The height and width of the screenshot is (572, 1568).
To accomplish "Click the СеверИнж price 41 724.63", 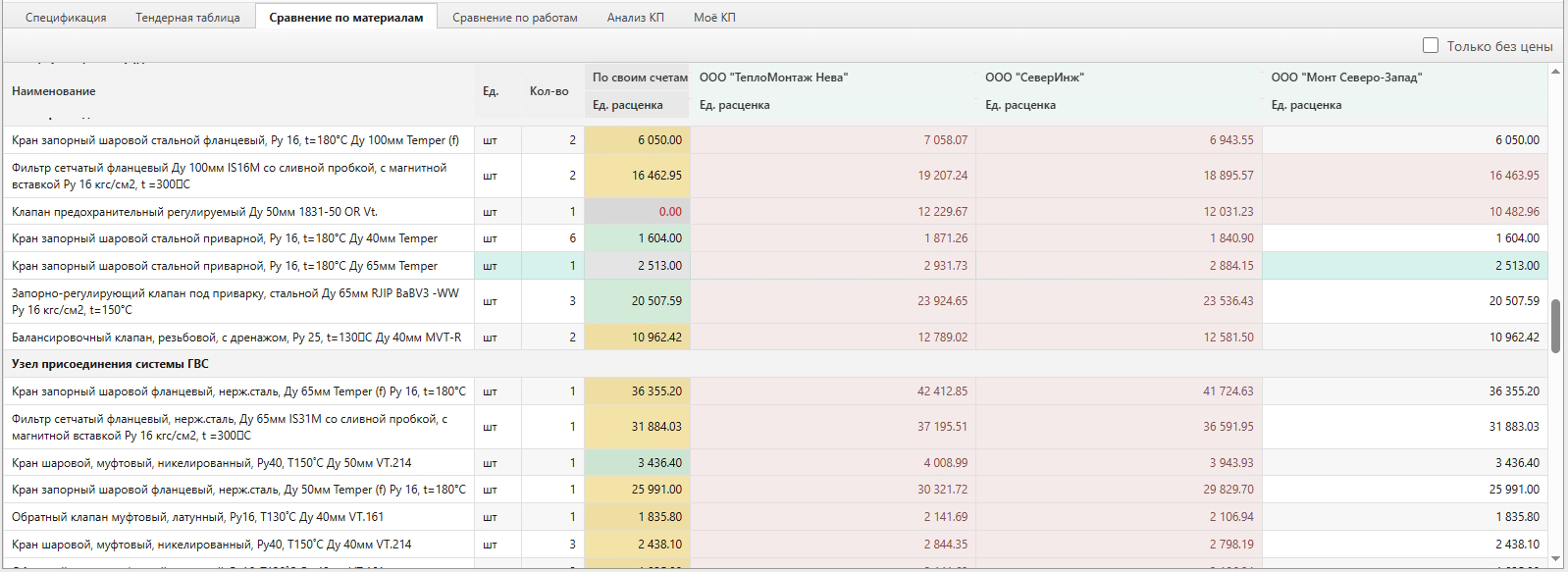I will tap(1120, 391).
